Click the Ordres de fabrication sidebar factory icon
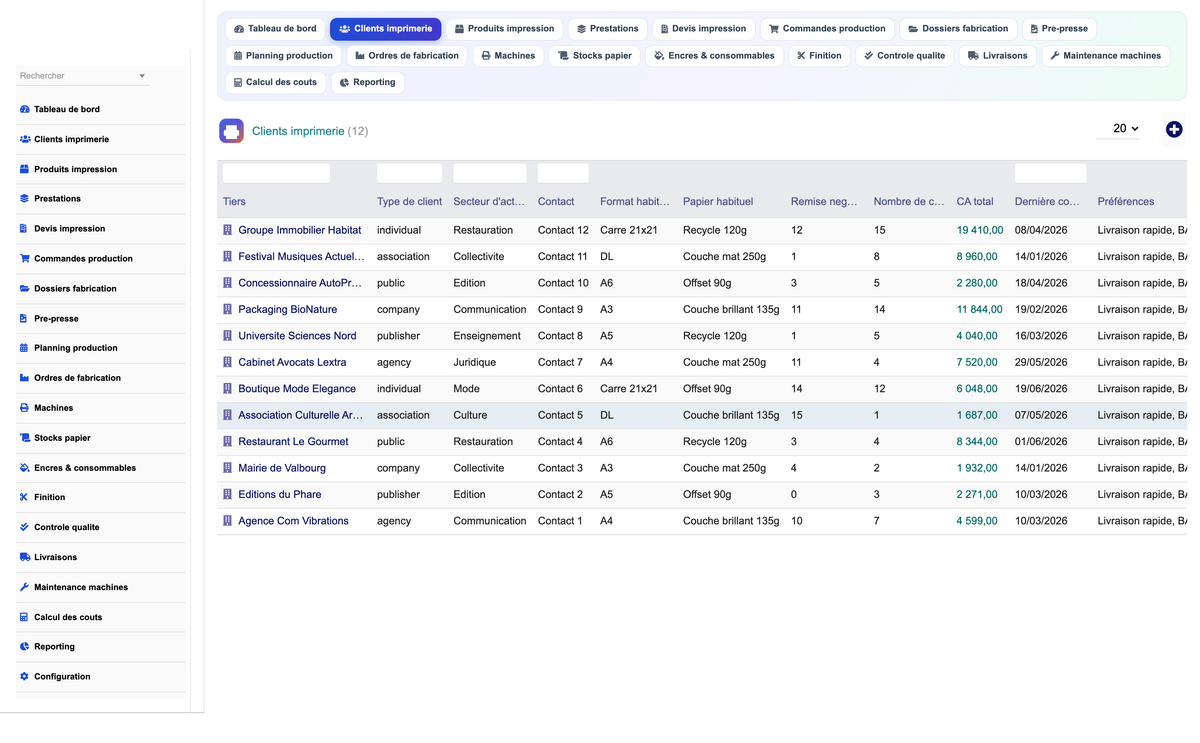Screen dimensions: 1200x743 point(25,378)
